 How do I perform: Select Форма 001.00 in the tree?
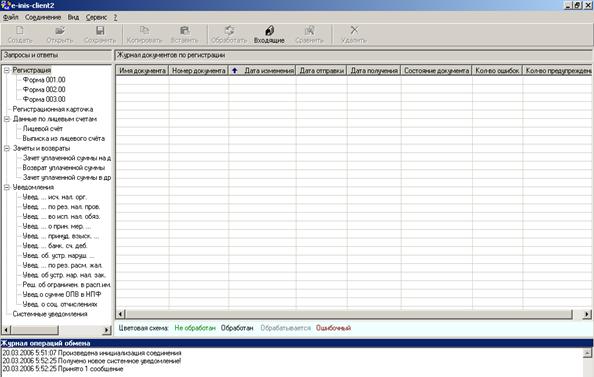point(44,80)
